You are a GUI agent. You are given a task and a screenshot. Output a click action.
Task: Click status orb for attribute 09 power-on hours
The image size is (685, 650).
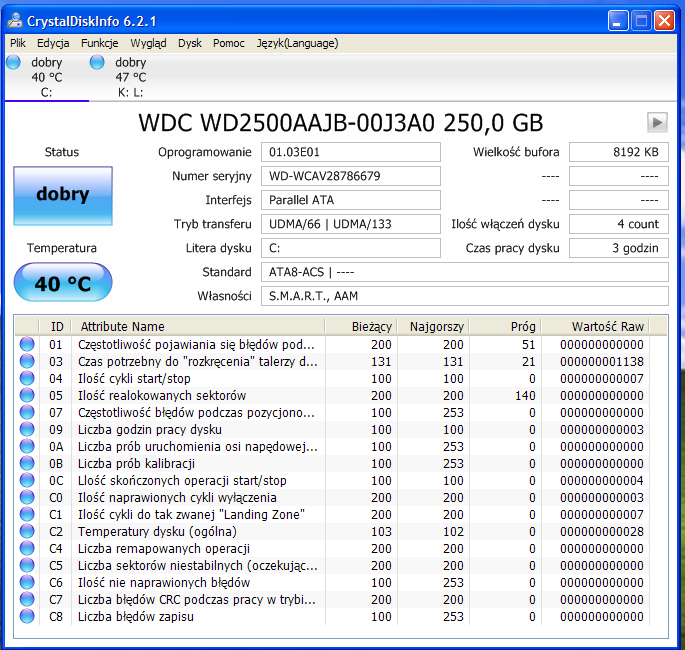[x=27, y=429]
